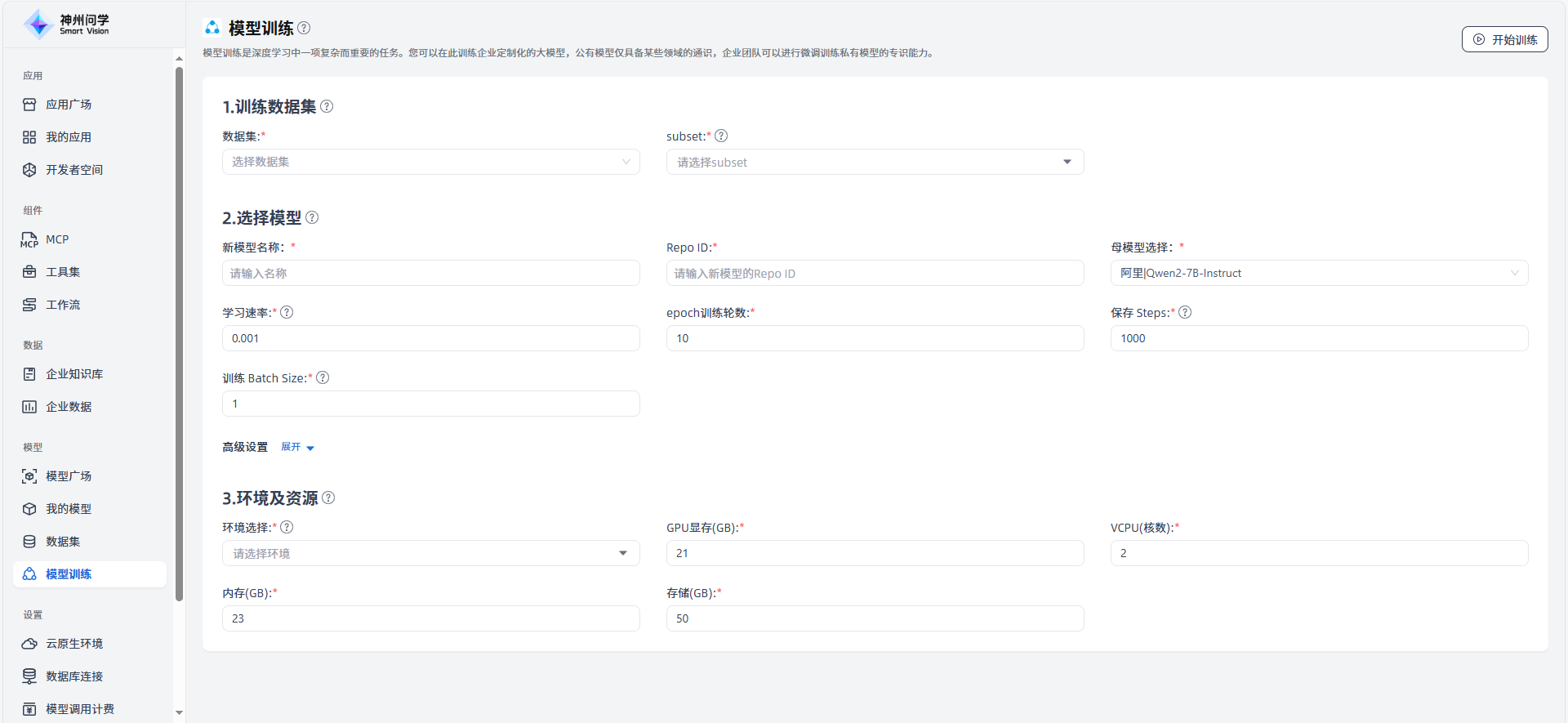Click the 新模型名称 input field
The image size is (1568, 723).
(430, 273)
